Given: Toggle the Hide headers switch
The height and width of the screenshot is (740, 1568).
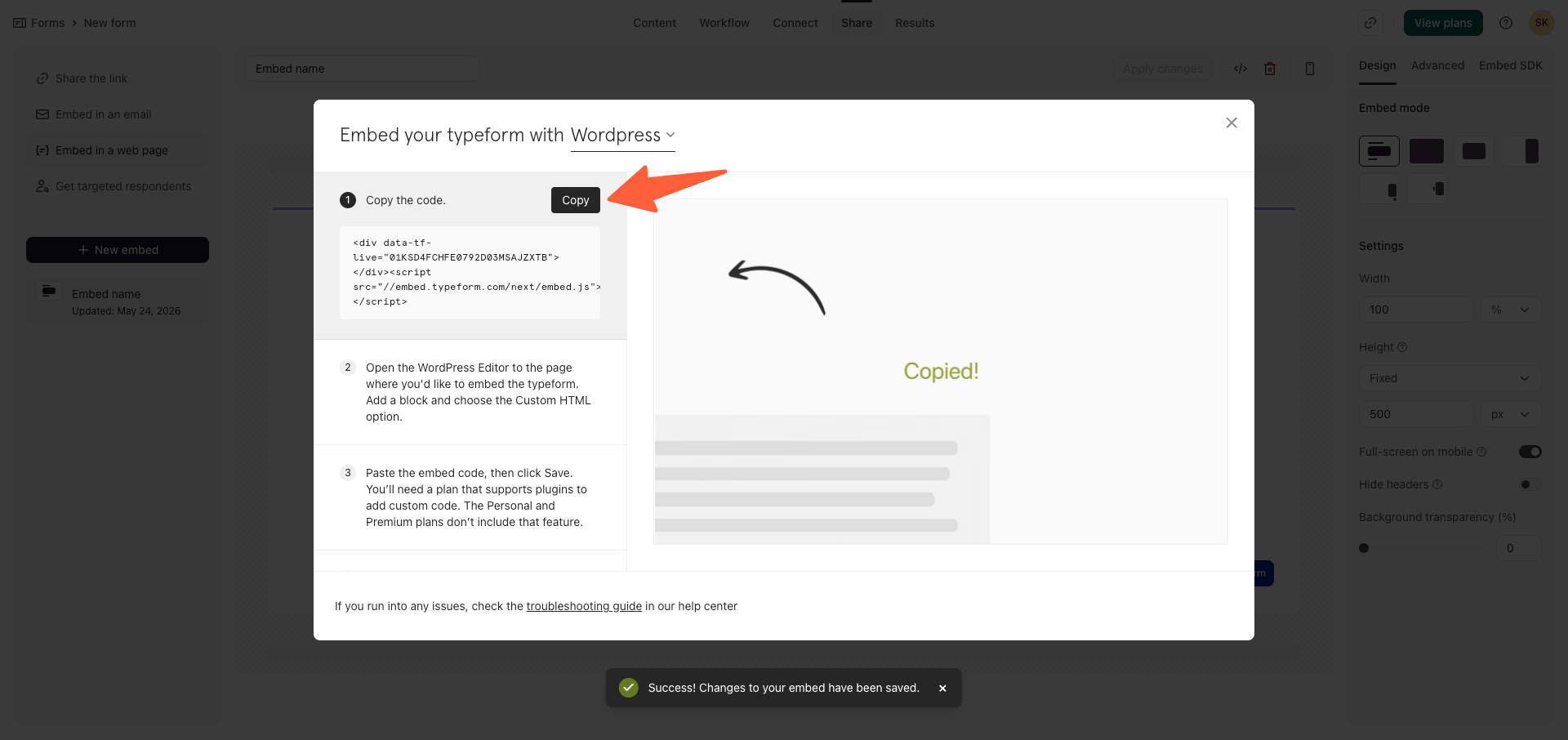Looking at the screenshot, I should tap(1530, 484).
